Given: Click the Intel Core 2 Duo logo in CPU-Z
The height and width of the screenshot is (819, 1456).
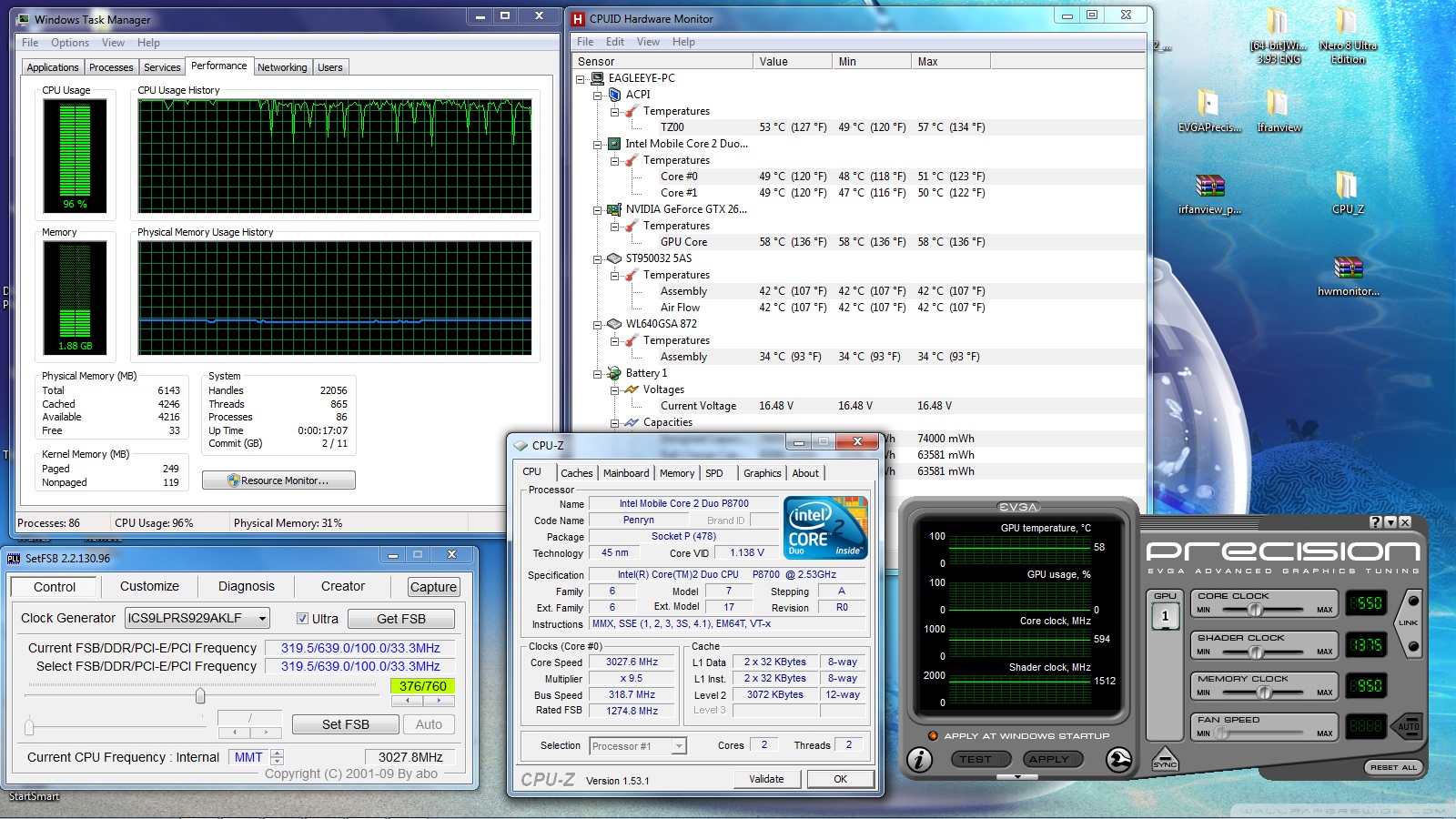Looking at the screenshot, I should 825,528.
